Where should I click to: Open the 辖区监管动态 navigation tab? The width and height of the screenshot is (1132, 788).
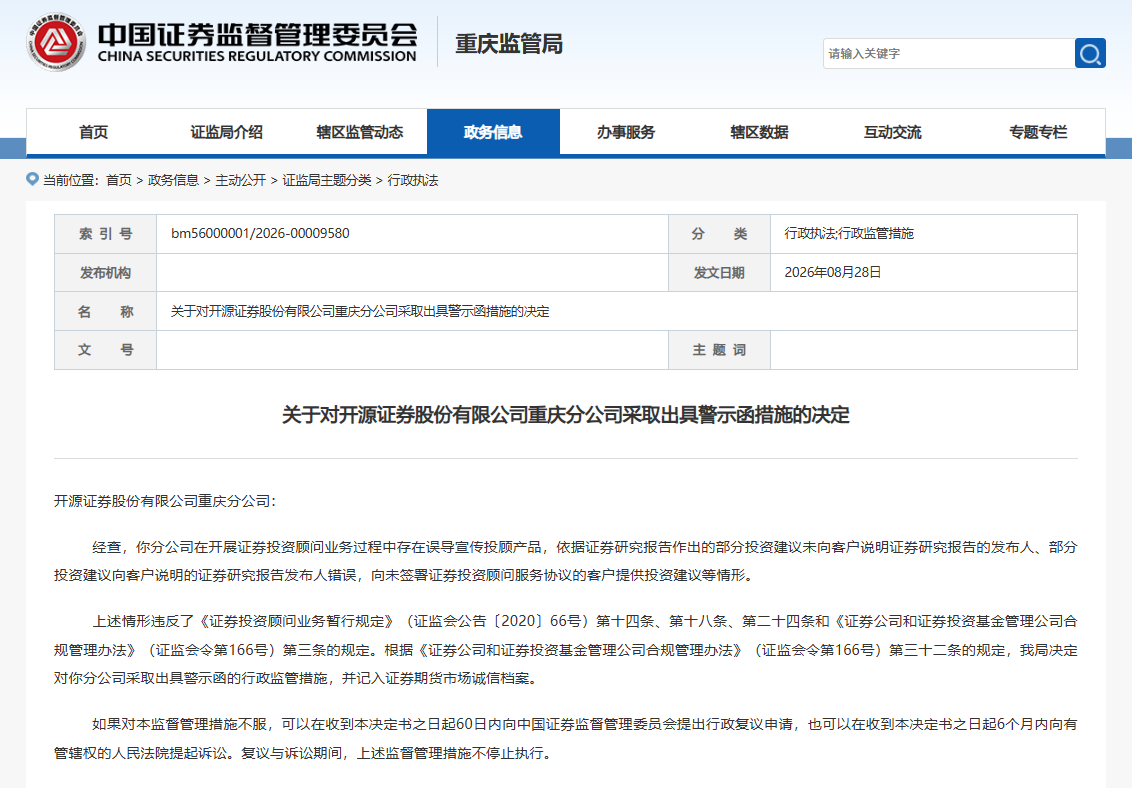click(360, 132)
